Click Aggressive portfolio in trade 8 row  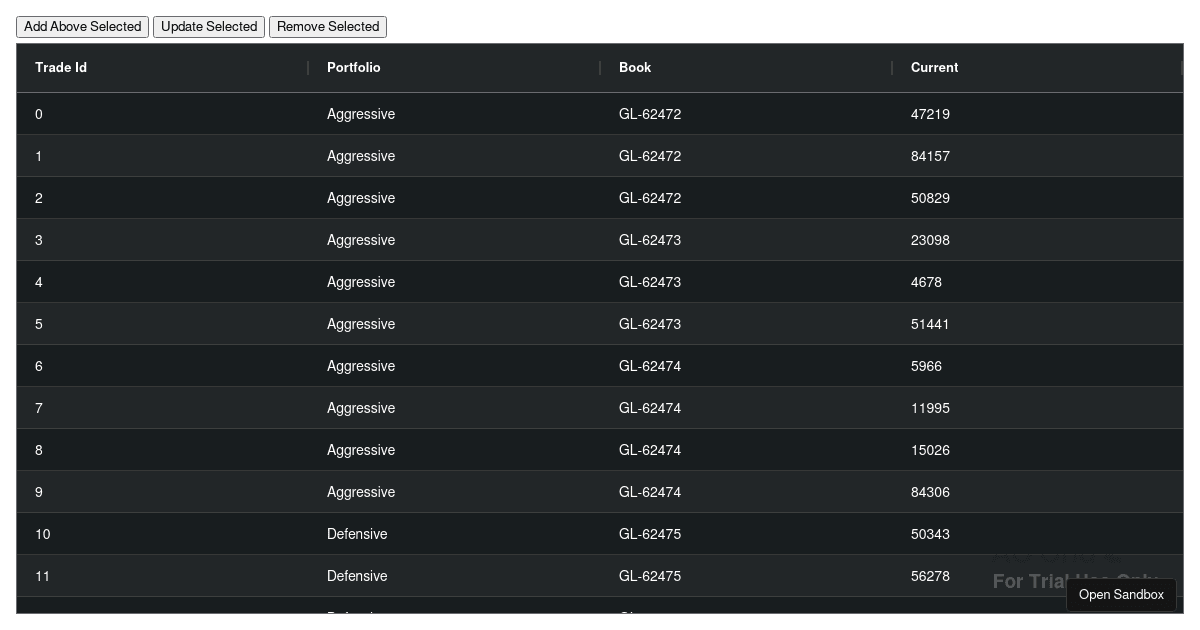pyautogui.click(x=361, y=450)
